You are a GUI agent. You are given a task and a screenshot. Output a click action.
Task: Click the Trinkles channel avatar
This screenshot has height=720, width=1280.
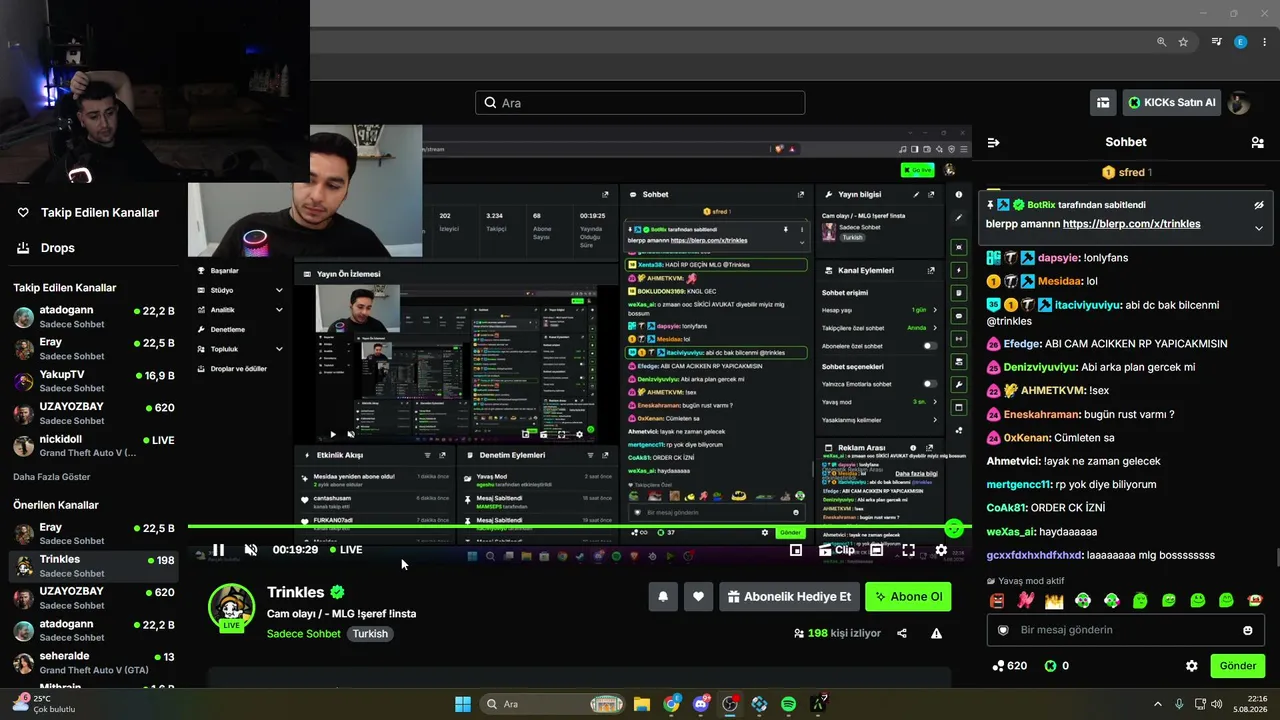click(231, 607)
